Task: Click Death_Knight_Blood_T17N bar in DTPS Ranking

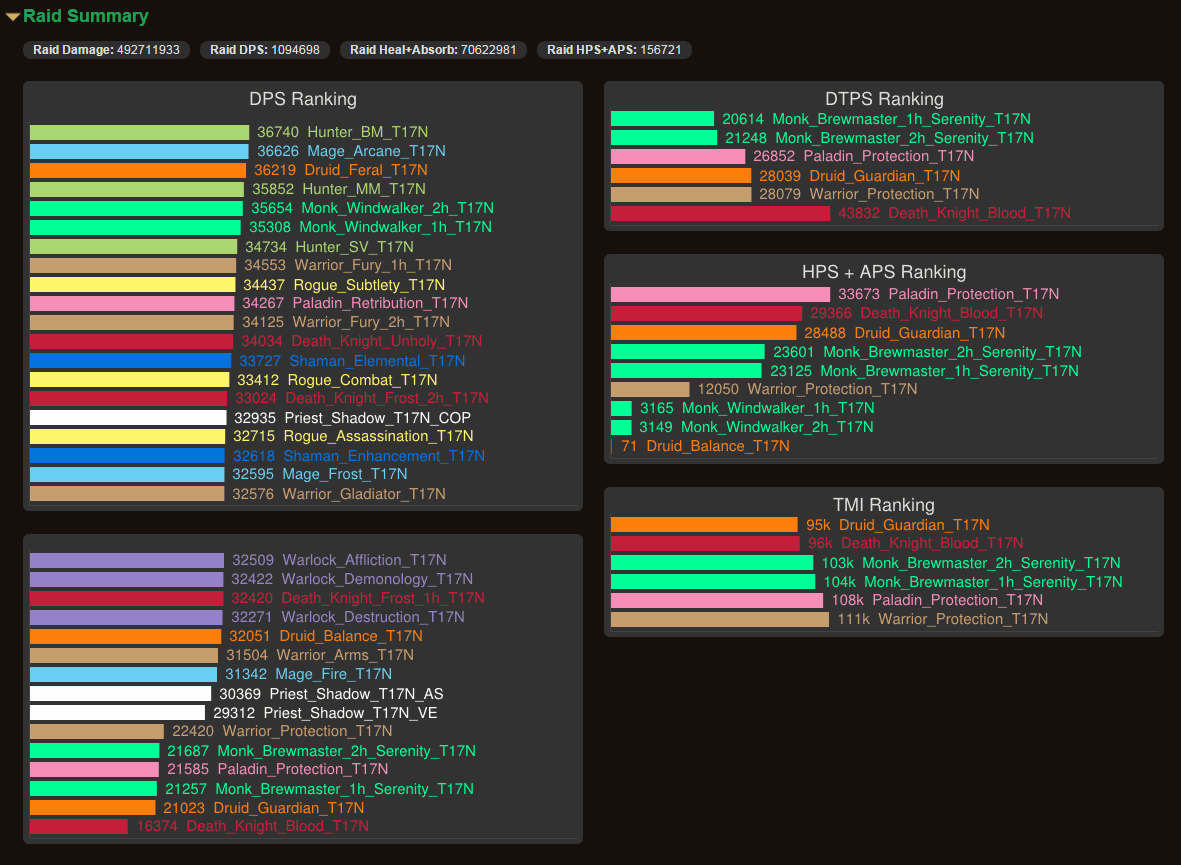Action: coord(720,213)
